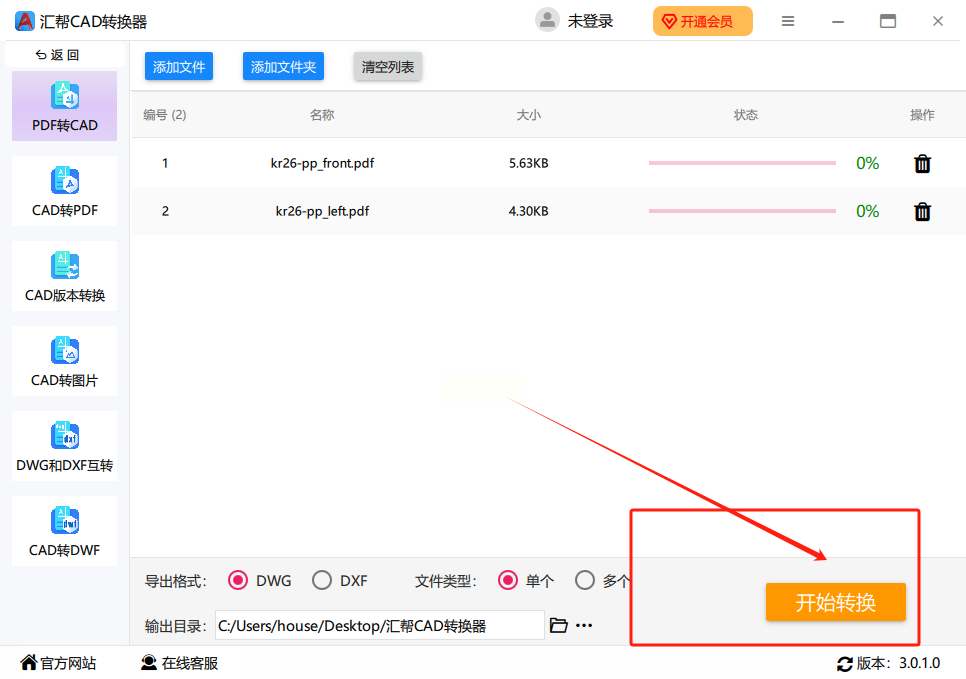
Task: Go back with 返回 button
Action: [x=57, y=55]
